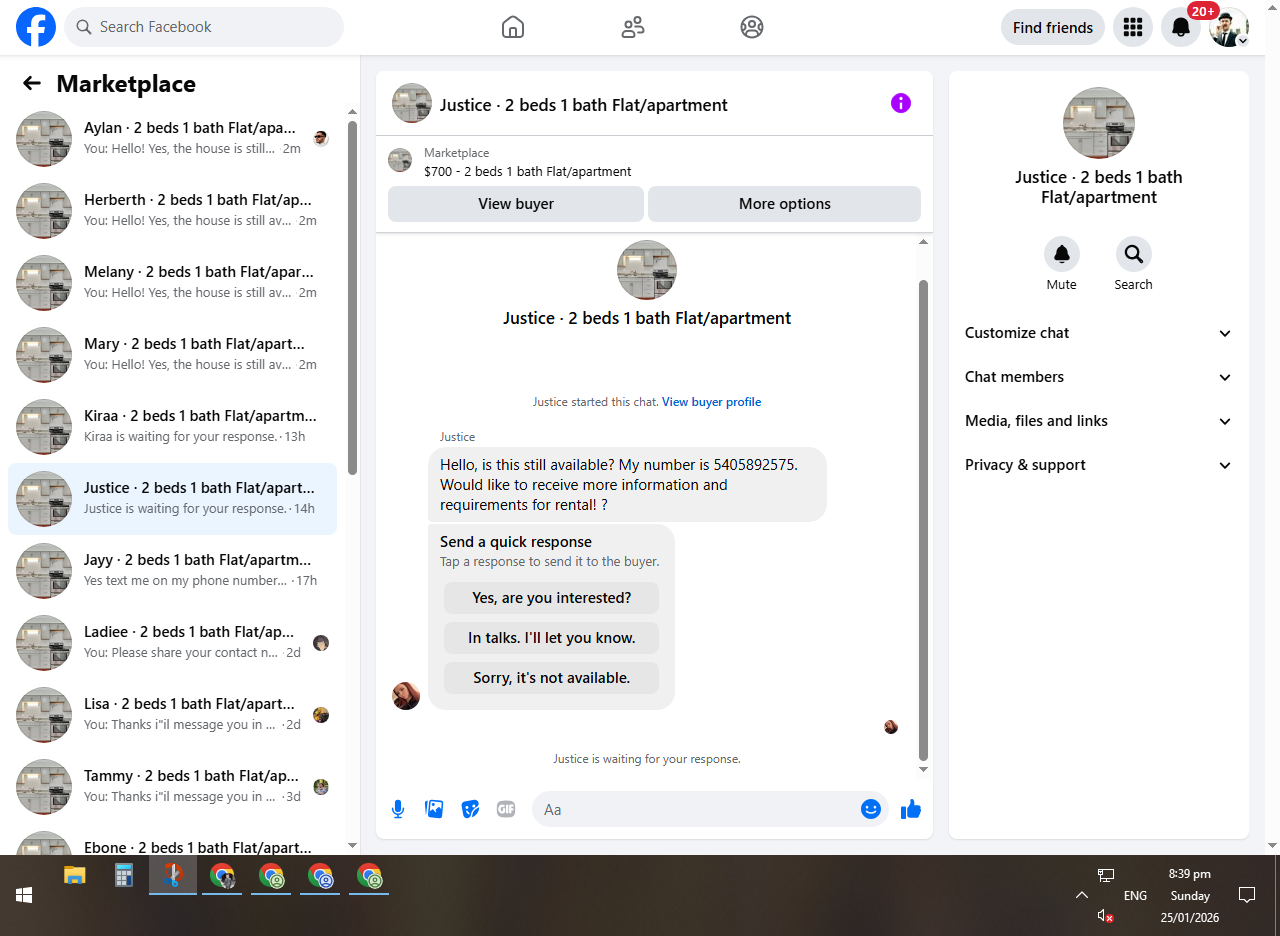The image size is (1280, 936).
Task: Open the Groups icon in top navigation
Action: pos(752,27)
